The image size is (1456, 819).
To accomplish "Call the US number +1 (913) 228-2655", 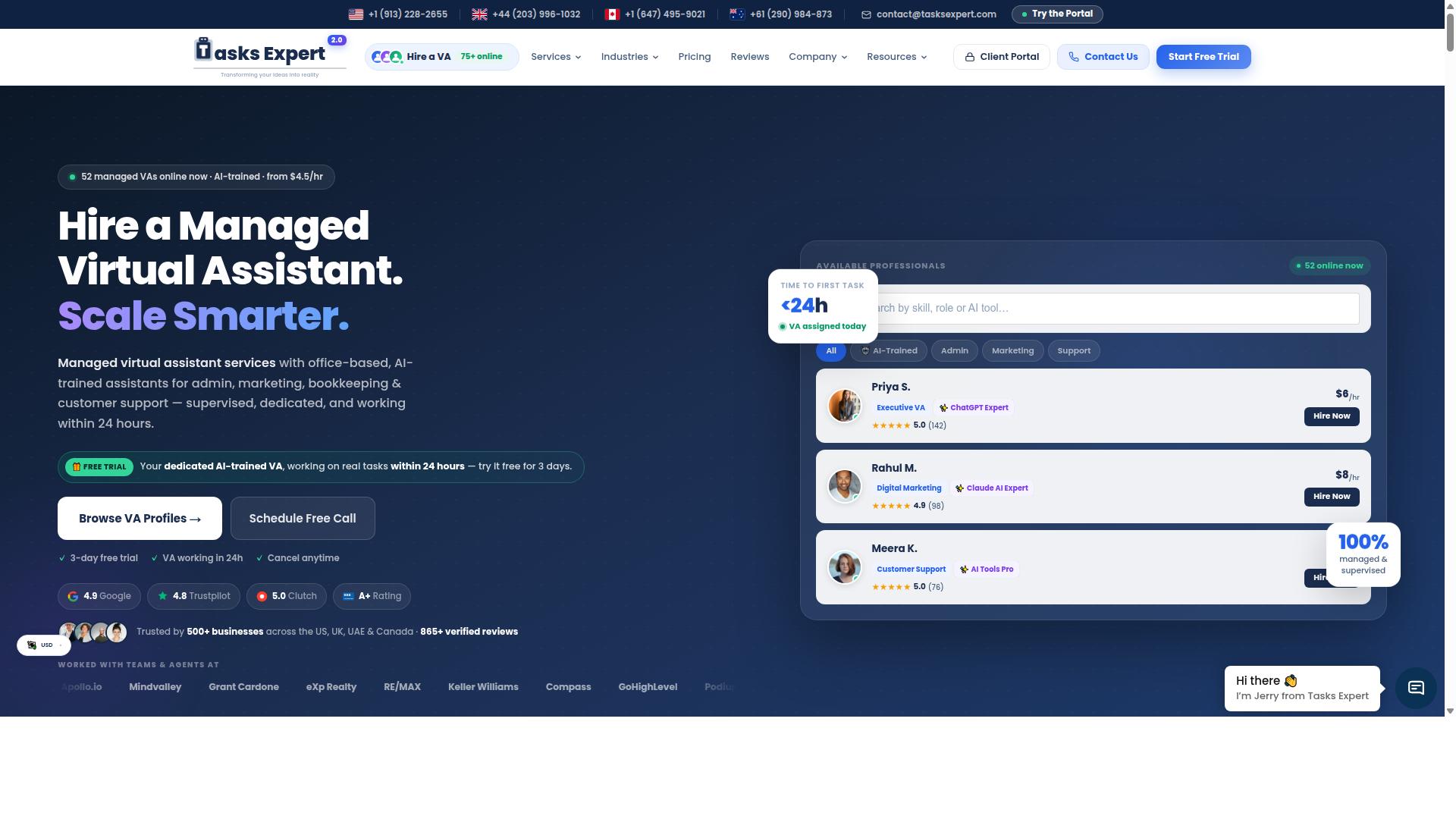I will click(x=407, y=14).
